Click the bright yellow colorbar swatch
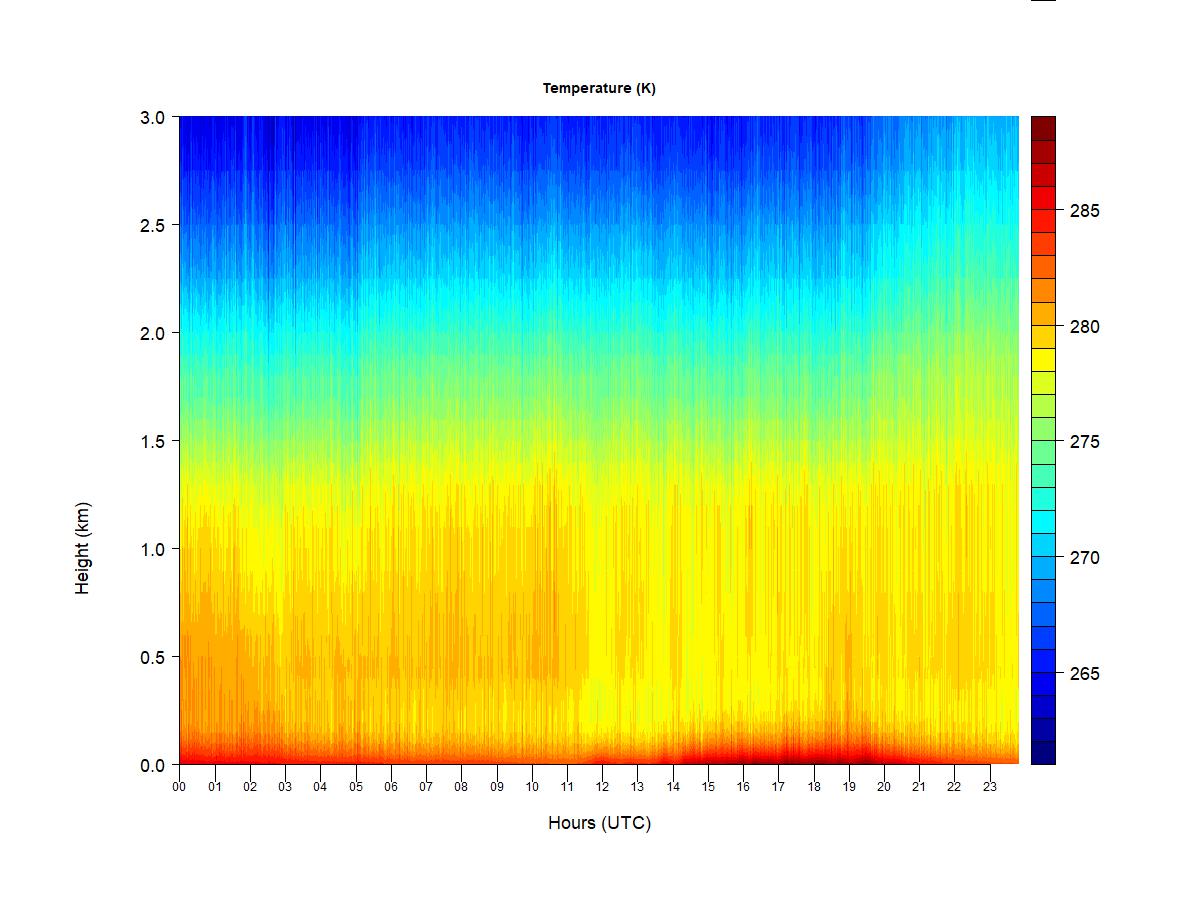Screen dimensions: 1200x900 point(1043,360)
